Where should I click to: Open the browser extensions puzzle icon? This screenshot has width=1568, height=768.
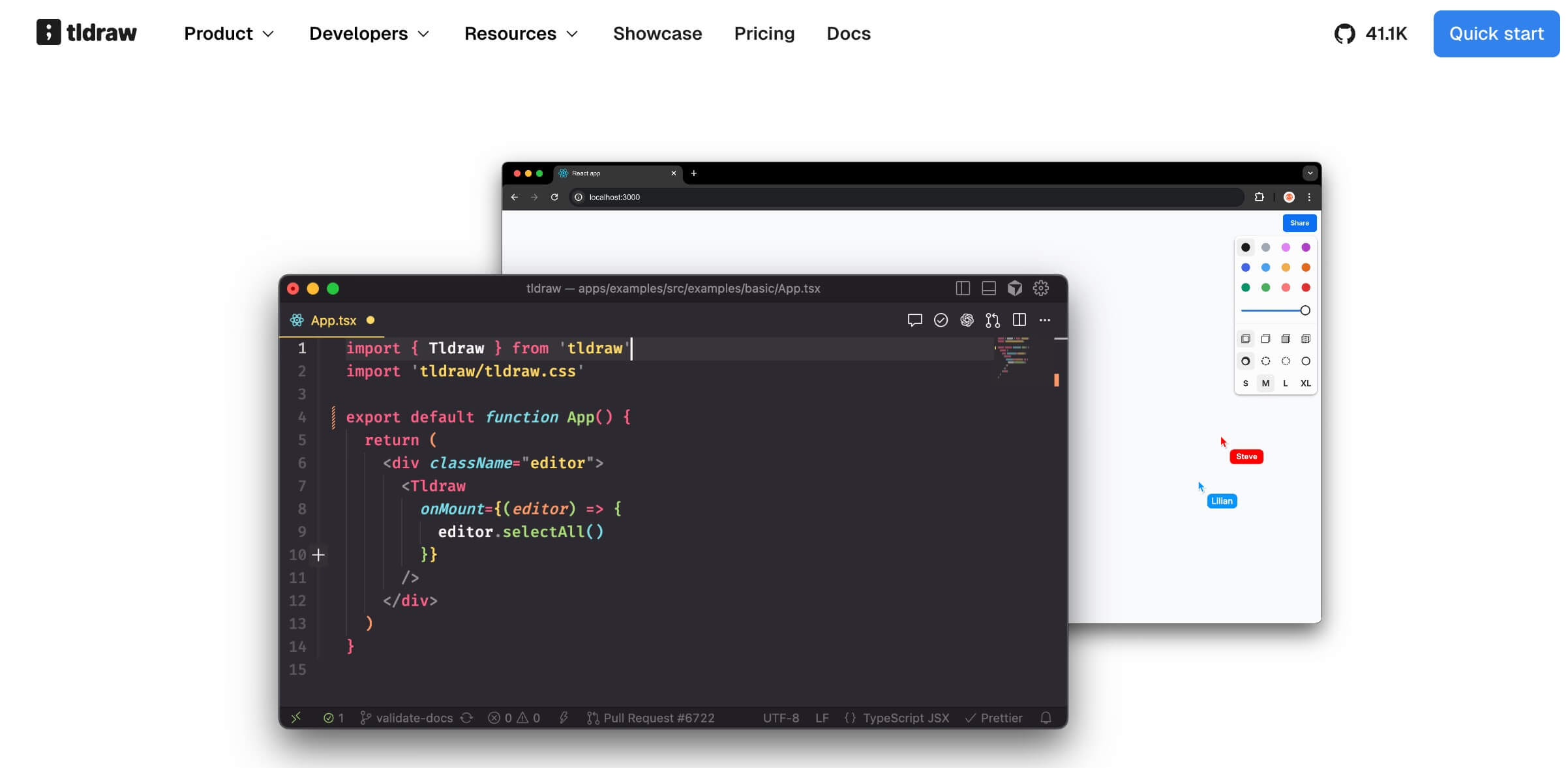pyautogui.click(x=1259, y=197)
